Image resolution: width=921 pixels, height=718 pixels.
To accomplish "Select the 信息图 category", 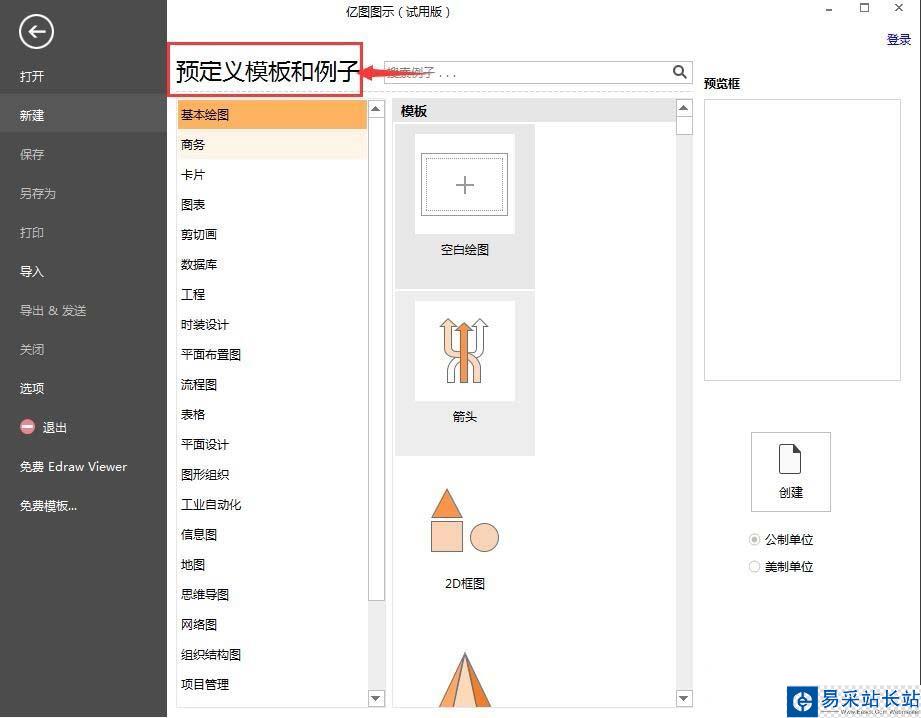I will click(273, 534).
